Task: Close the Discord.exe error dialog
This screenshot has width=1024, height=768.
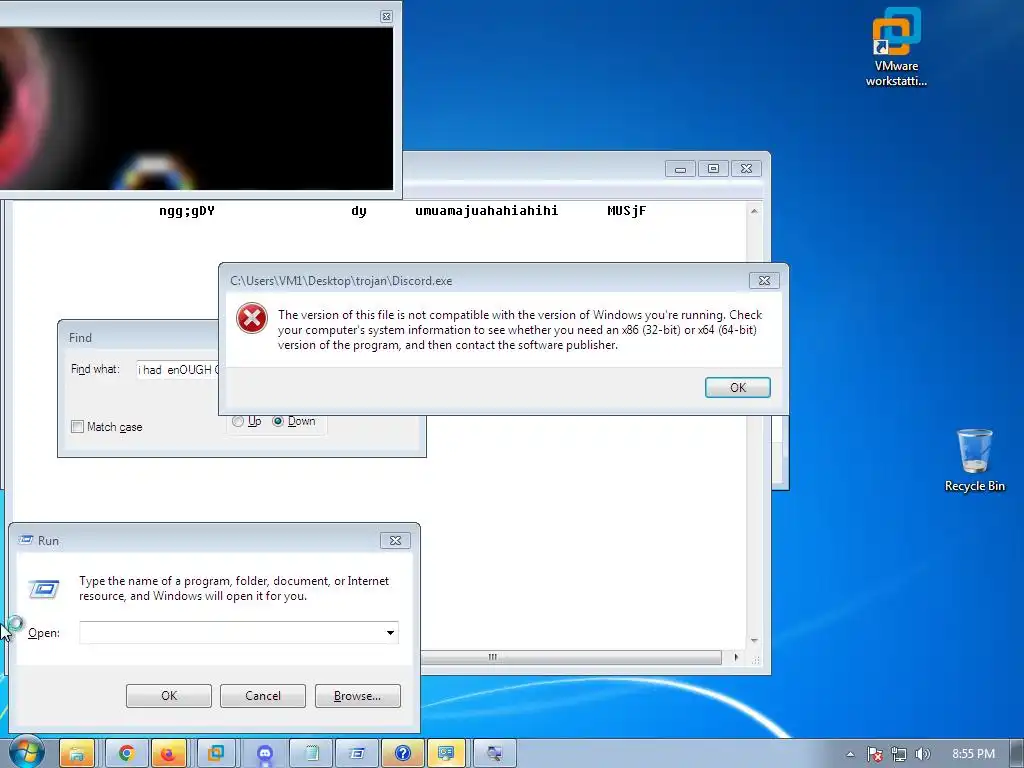Action: click(x=763, y=281)
